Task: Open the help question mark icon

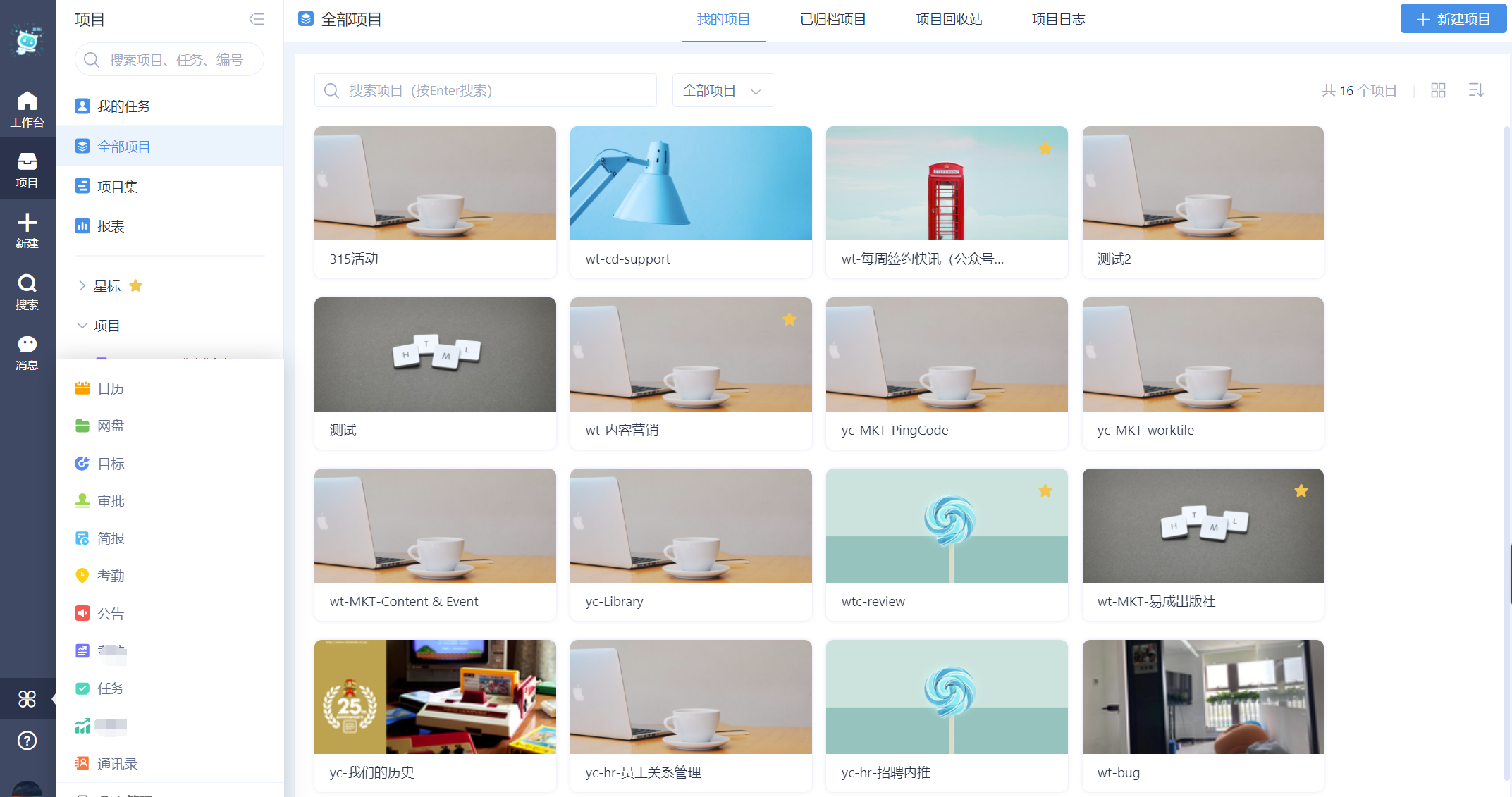Action: click(27, 741)
